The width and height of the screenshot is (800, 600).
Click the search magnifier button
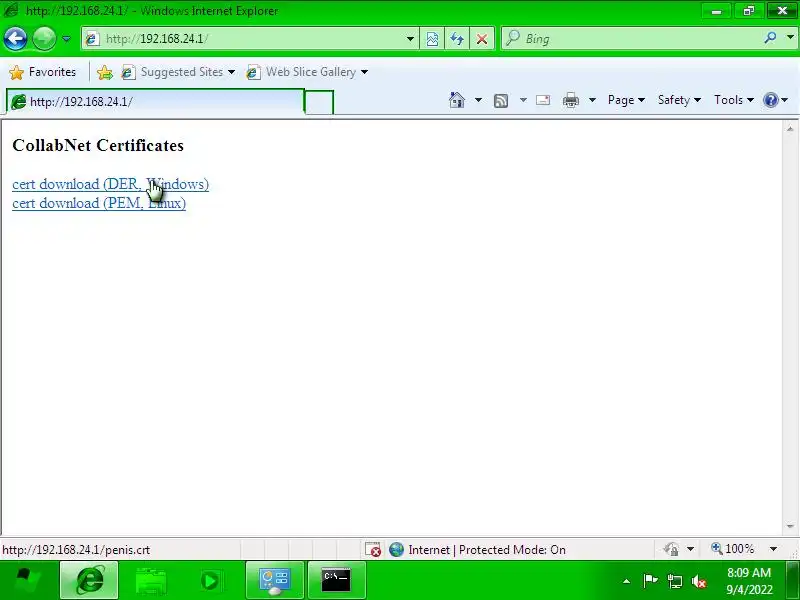770,37
